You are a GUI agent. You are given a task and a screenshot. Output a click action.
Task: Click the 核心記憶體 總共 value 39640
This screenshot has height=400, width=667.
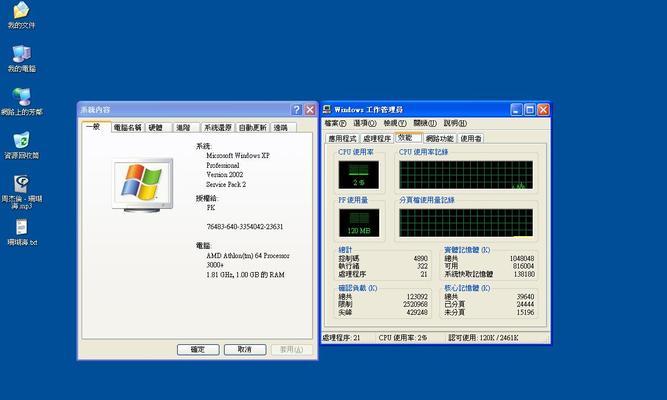[x=525, y=297]
